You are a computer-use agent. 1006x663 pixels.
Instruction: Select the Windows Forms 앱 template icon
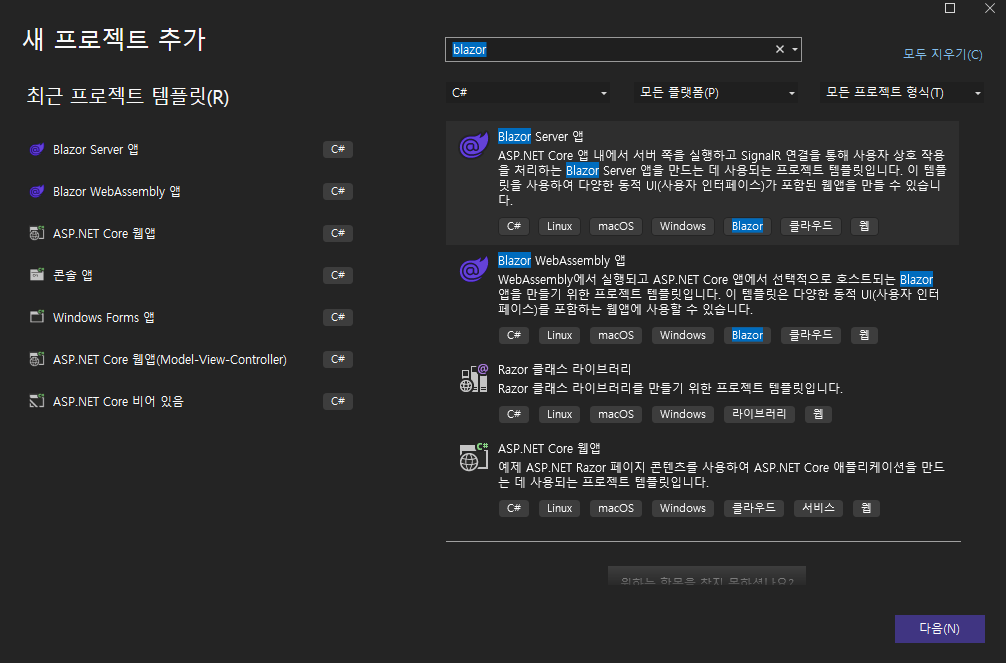click(37, 317)
